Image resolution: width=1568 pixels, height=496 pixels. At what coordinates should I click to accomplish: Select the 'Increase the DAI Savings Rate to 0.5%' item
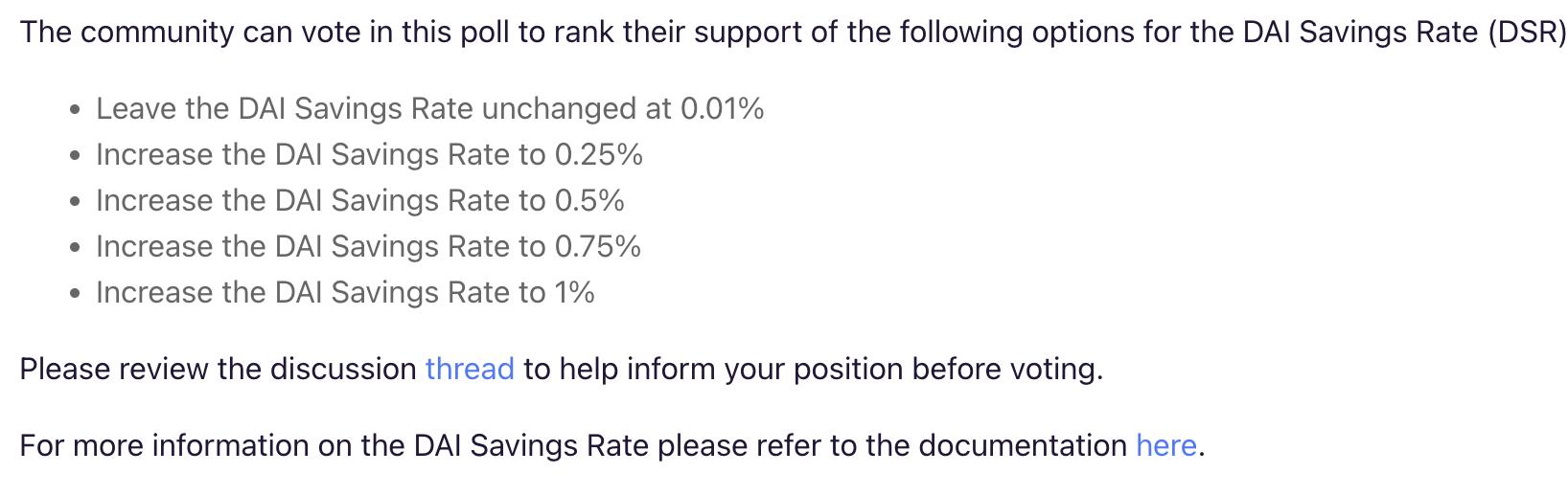pyautogui.click(x=359, y=201)
